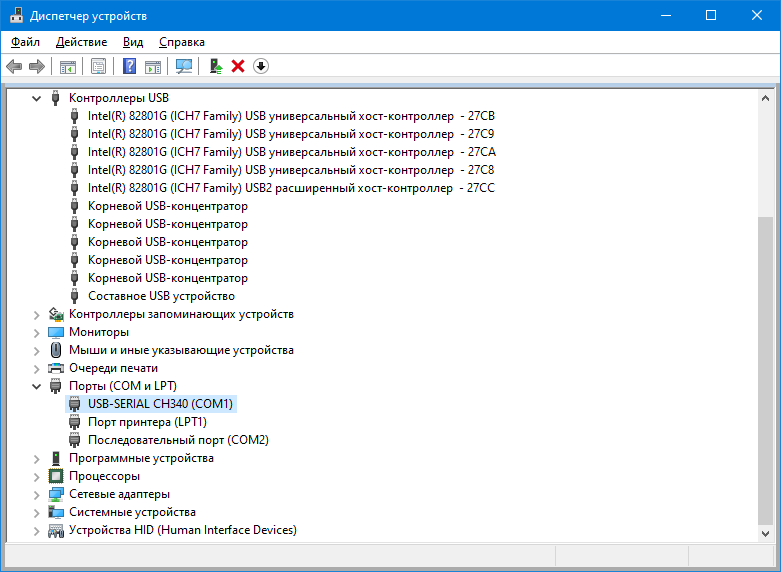Toggle the action pane toolbar icon
Screen dimensions: 781x572
tap(153, 66)
